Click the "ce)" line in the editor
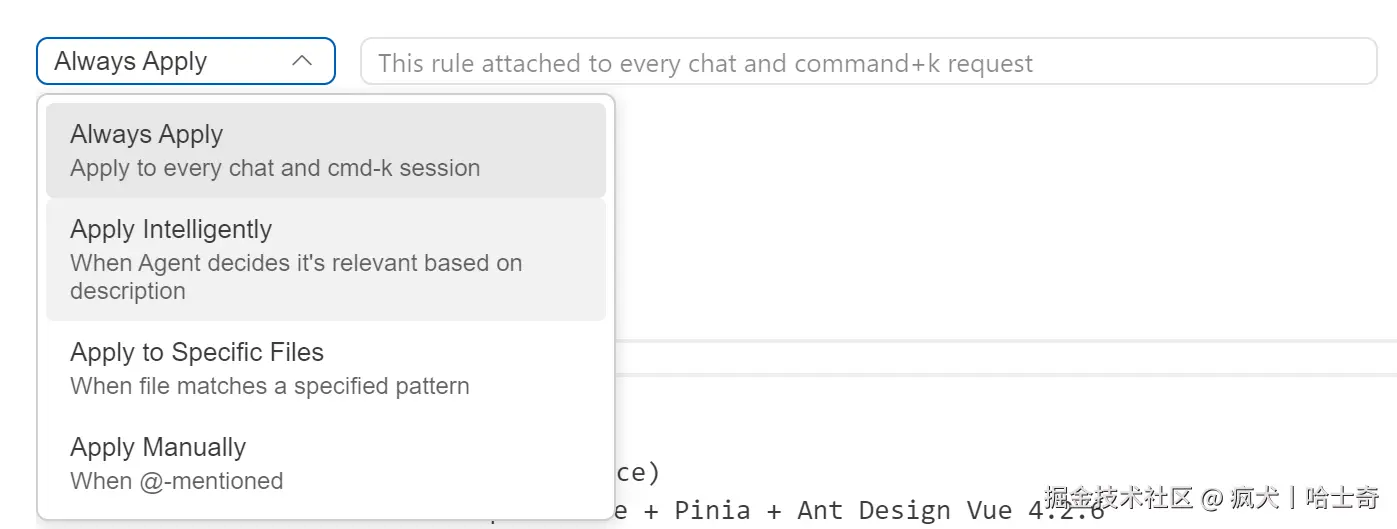Image resolution: width=1397 pixels, height=529 pixels. click(638, 472)
